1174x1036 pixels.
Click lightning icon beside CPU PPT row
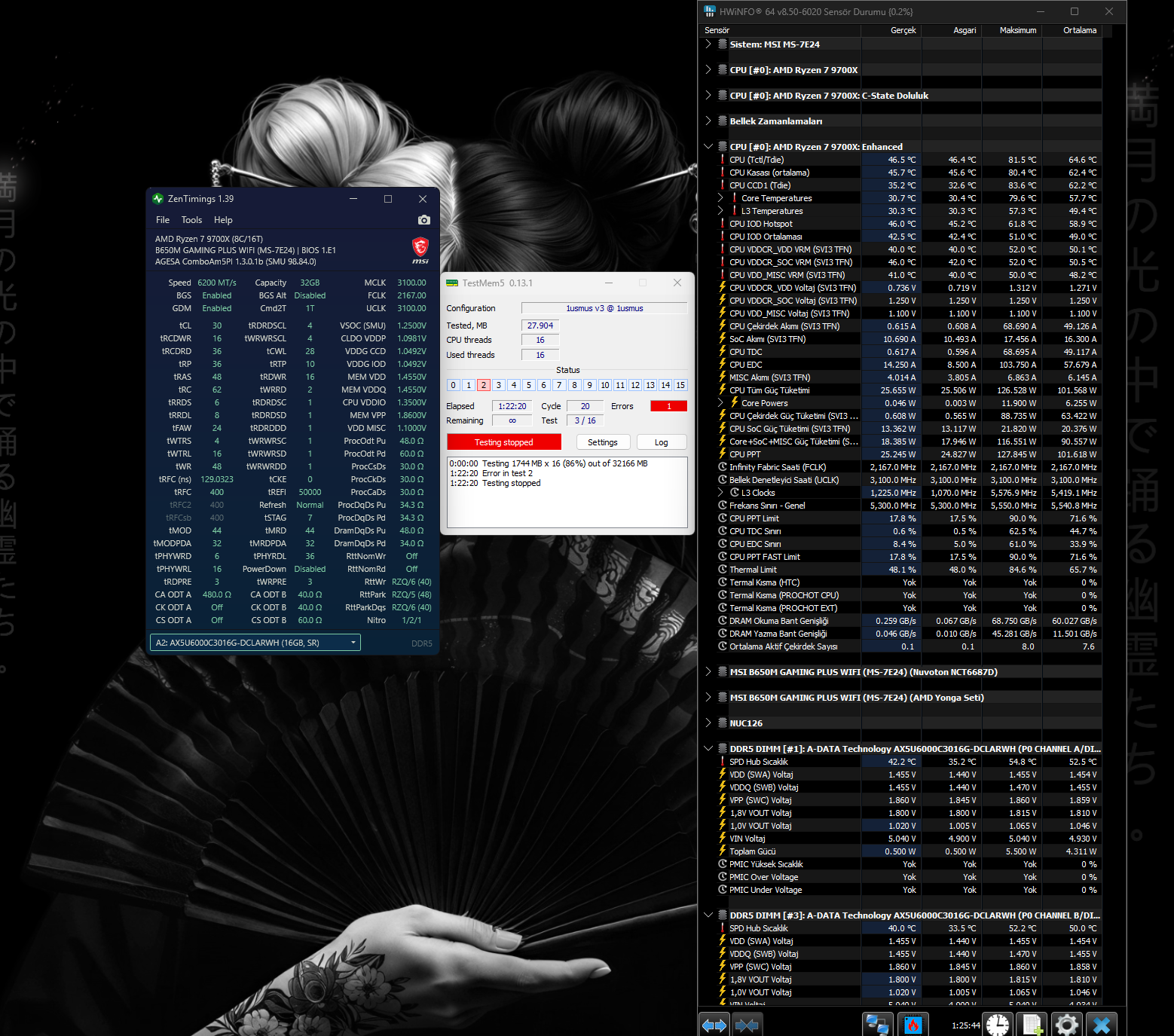pyautogui.click(x=723, y=454)
